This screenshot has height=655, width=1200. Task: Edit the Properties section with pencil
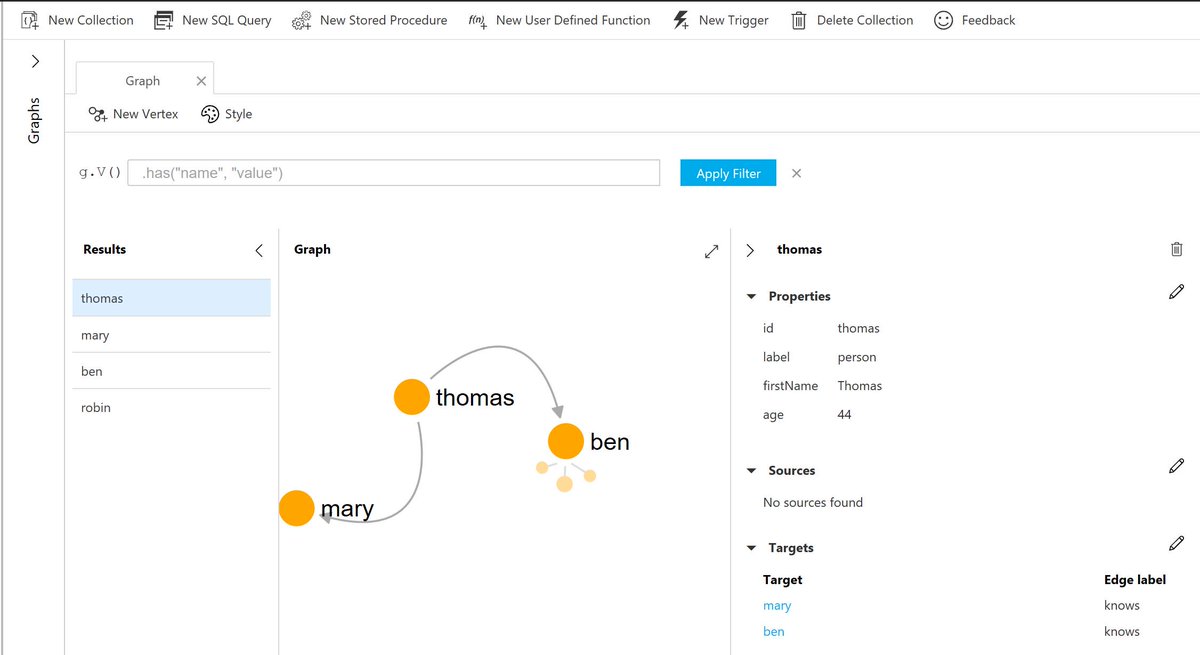tap(1177, 292)
